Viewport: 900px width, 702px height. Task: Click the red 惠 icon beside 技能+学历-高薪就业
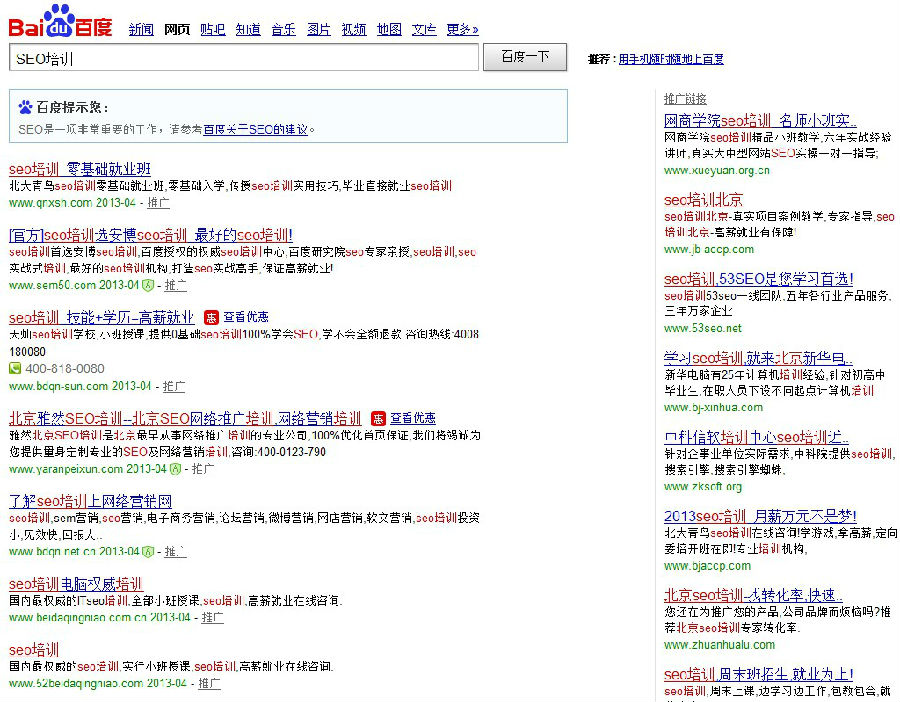click(x=211, y=317)
